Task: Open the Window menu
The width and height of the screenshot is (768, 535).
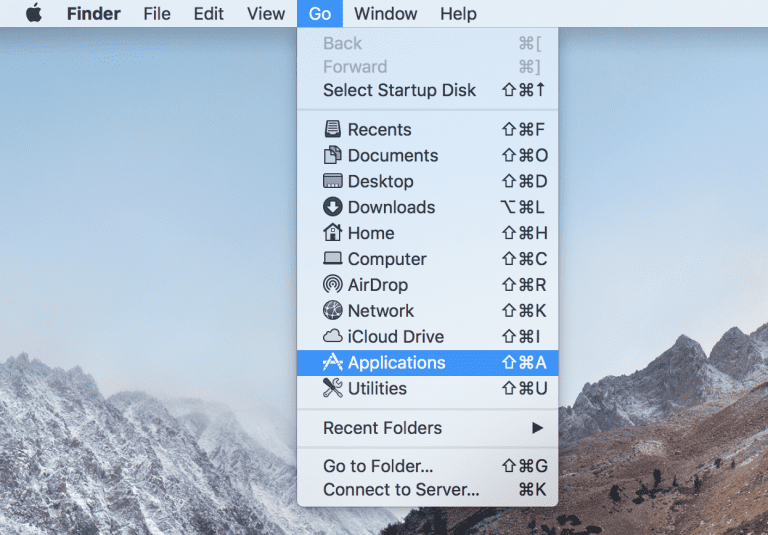Action: [x=385, y=14]
